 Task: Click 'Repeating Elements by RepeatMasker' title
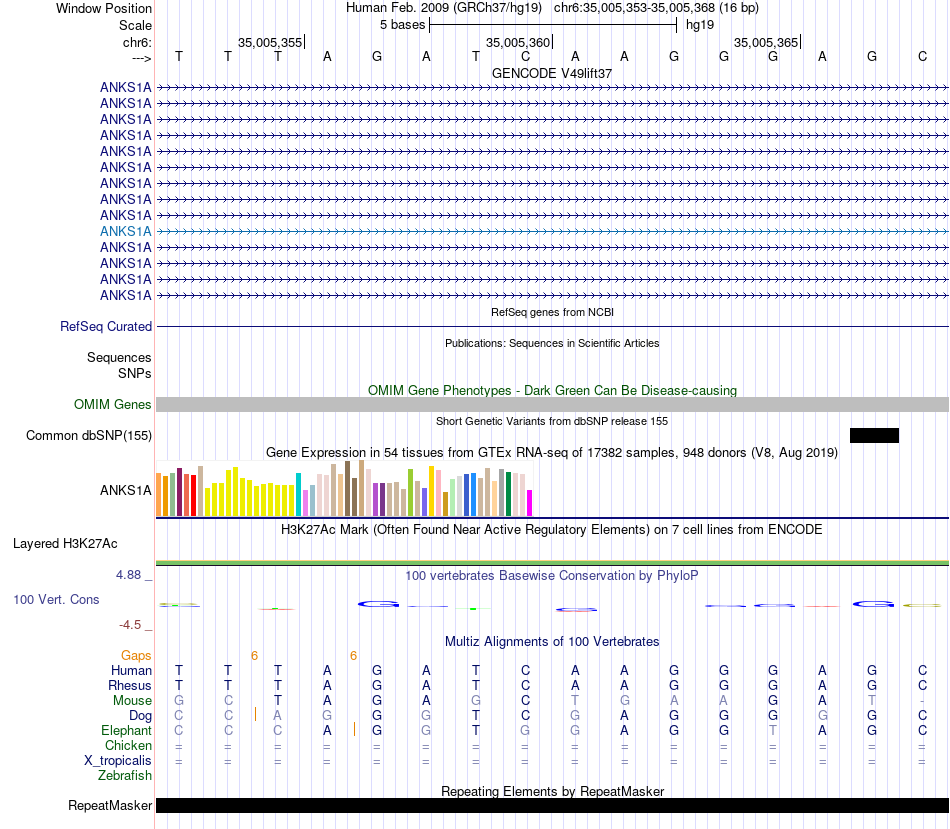552,791
